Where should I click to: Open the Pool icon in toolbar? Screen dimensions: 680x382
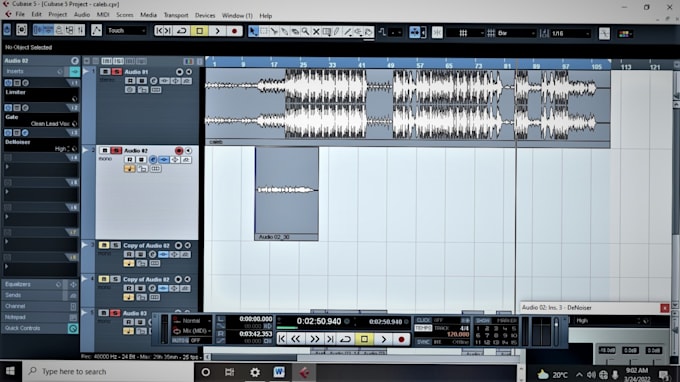[69, 30]
